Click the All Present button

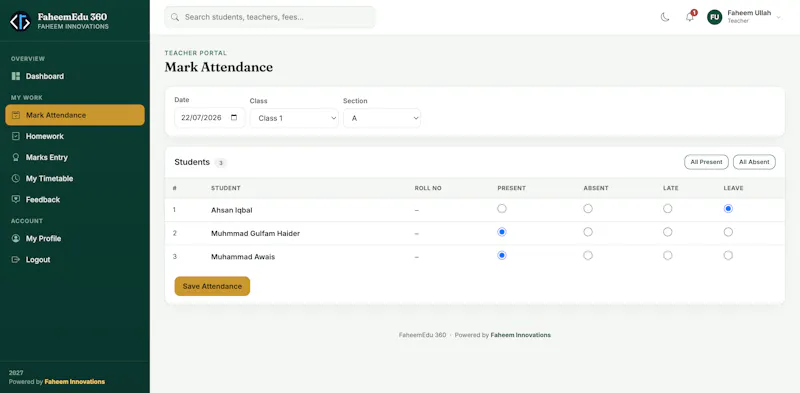(x=706, y=162)
